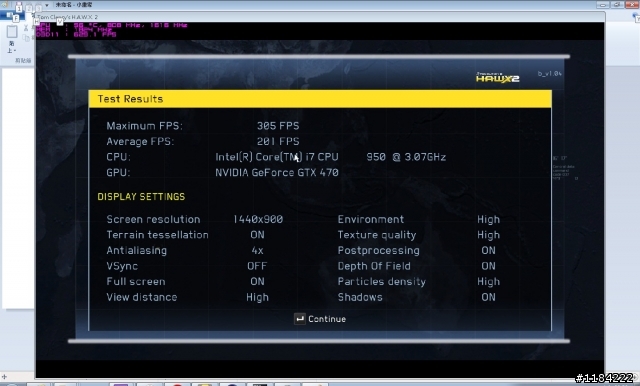
Task: Click the HAWX 2 logo
Action: pos(498,77)
